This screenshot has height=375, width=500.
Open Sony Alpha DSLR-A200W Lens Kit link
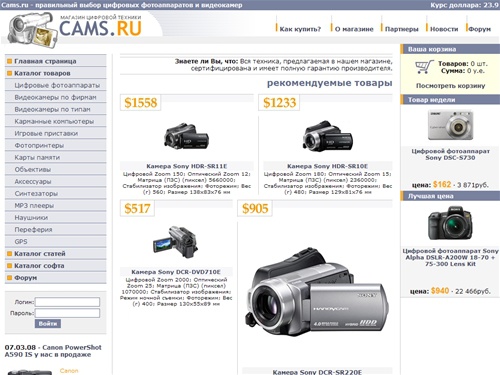pyautogui.click(x=450, y=257)
